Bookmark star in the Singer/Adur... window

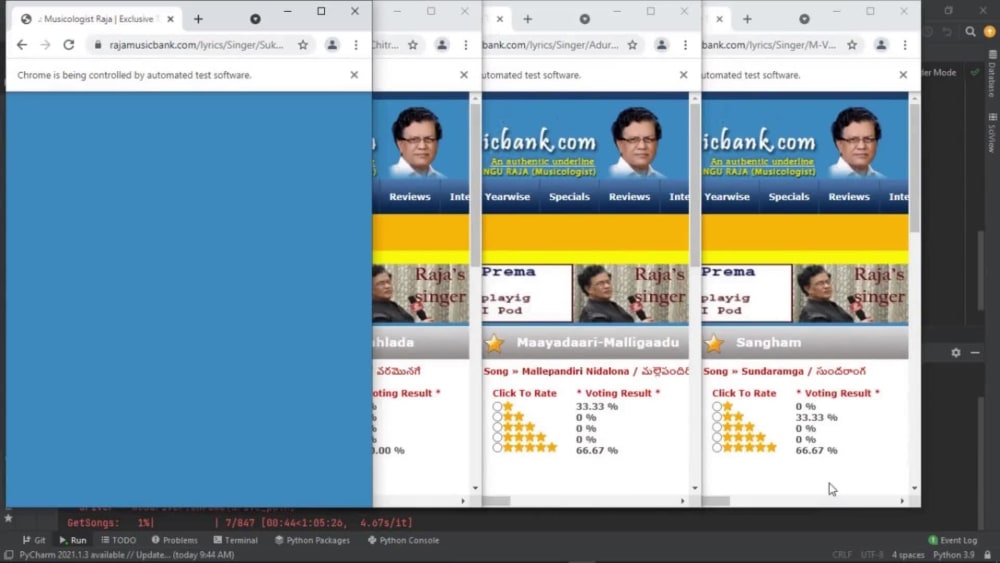tap(633, 45)
